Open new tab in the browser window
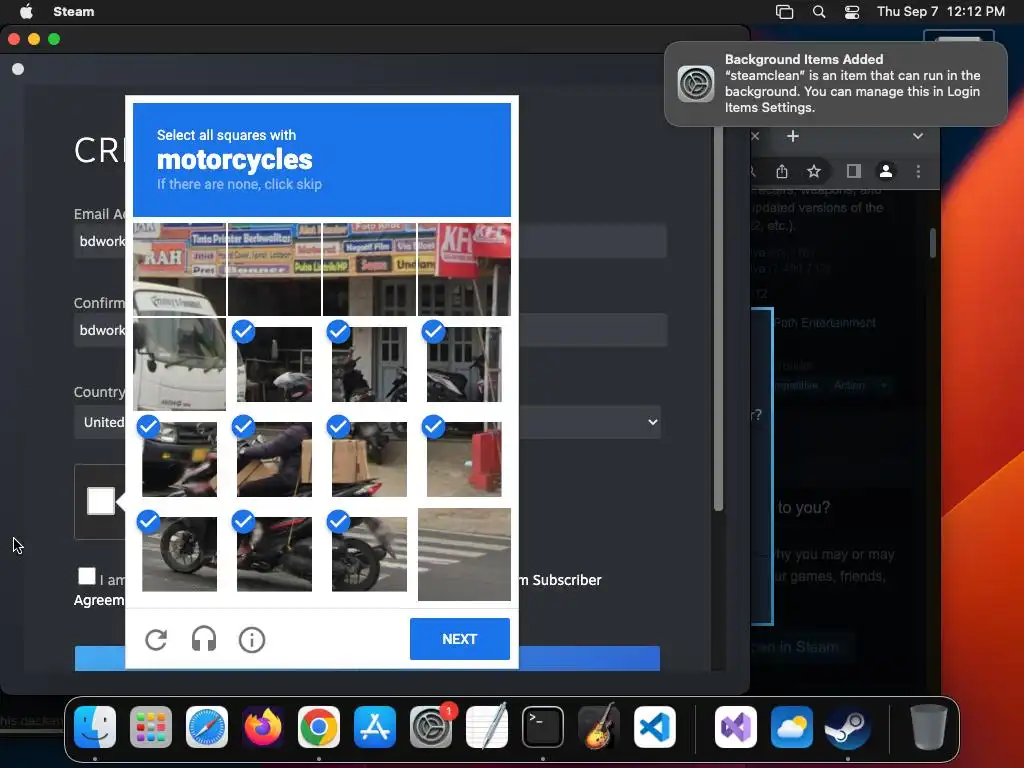The height and width of the screenshot is (768, 1024). 793,136
